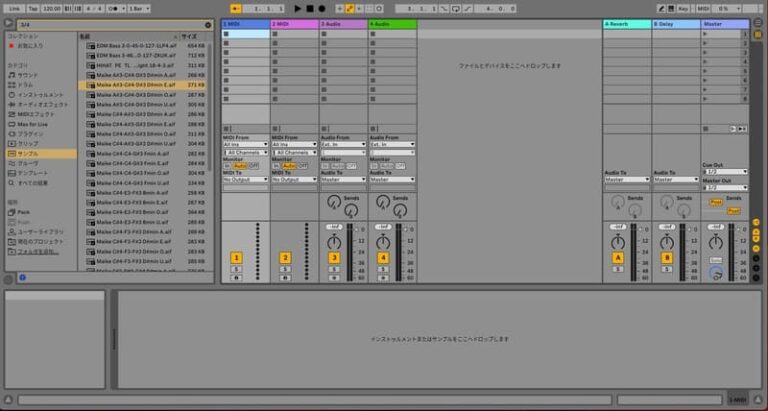Select ドラム category in browser sidebar

click(x=23, y=84)
